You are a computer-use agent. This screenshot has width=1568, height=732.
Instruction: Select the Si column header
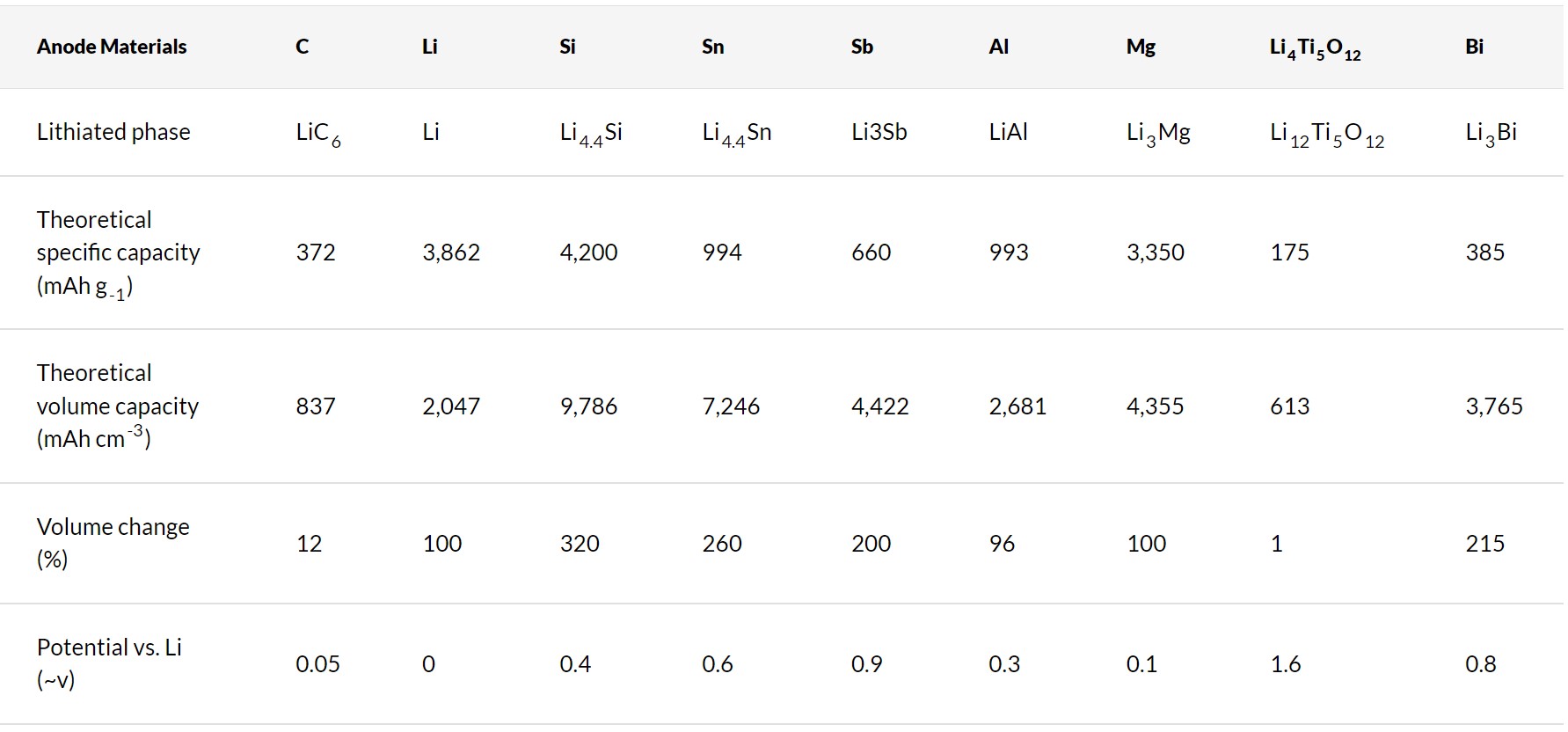coord(567,47)
